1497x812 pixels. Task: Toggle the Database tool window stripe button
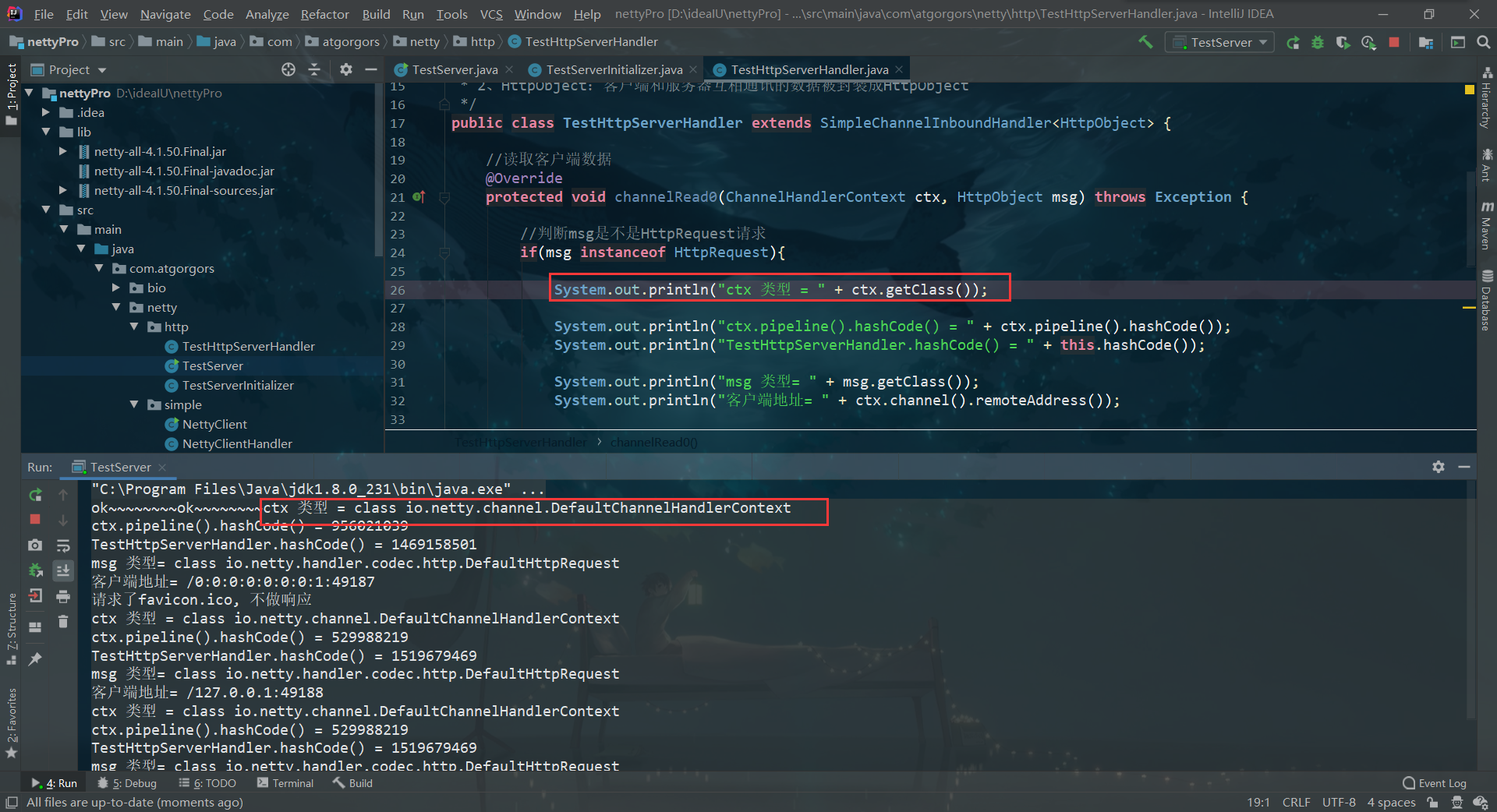click(1487, 300)
